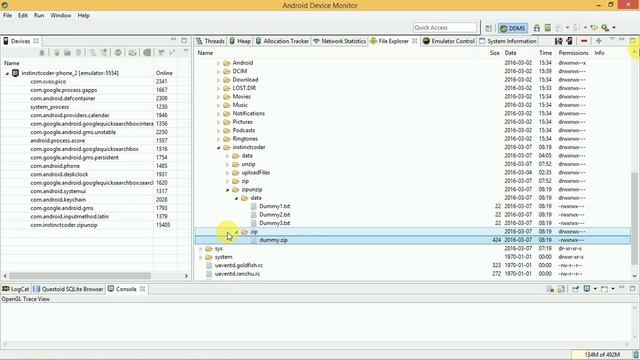Open the Devices panel view menu arrow
640x360 pixels.
[x=186, y=51]
